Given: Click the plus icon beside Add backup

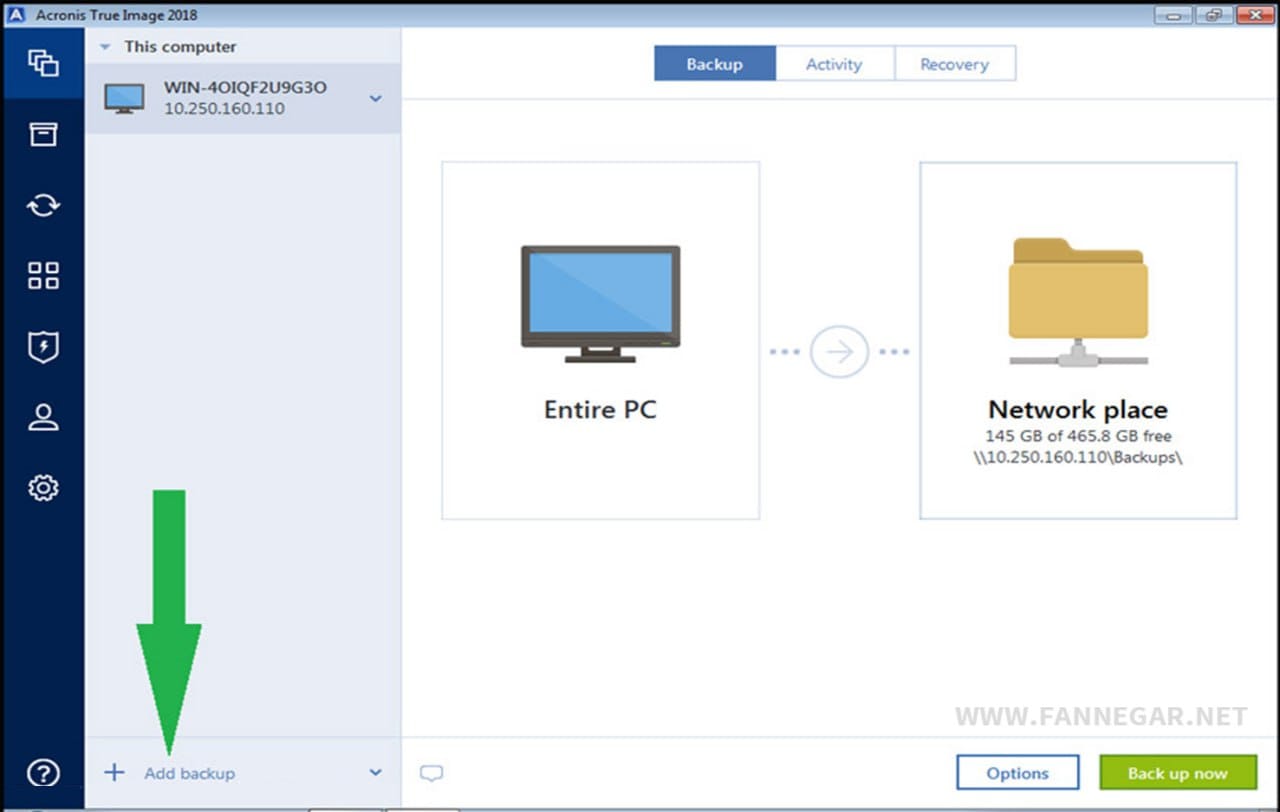Looking at the screenshot, I should click(x=115, y=773).
